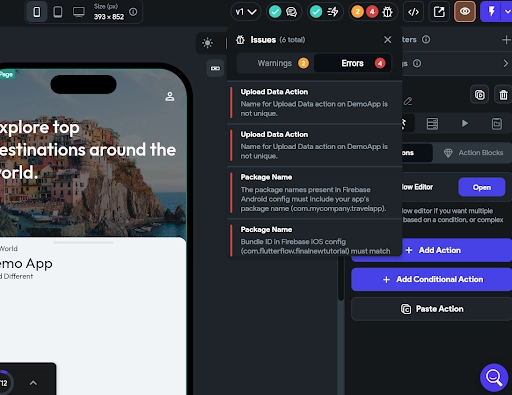Open the v1 version dropdown
This screenshot has width=512, height=395.
pyautogui.click(x=246, y=12)
